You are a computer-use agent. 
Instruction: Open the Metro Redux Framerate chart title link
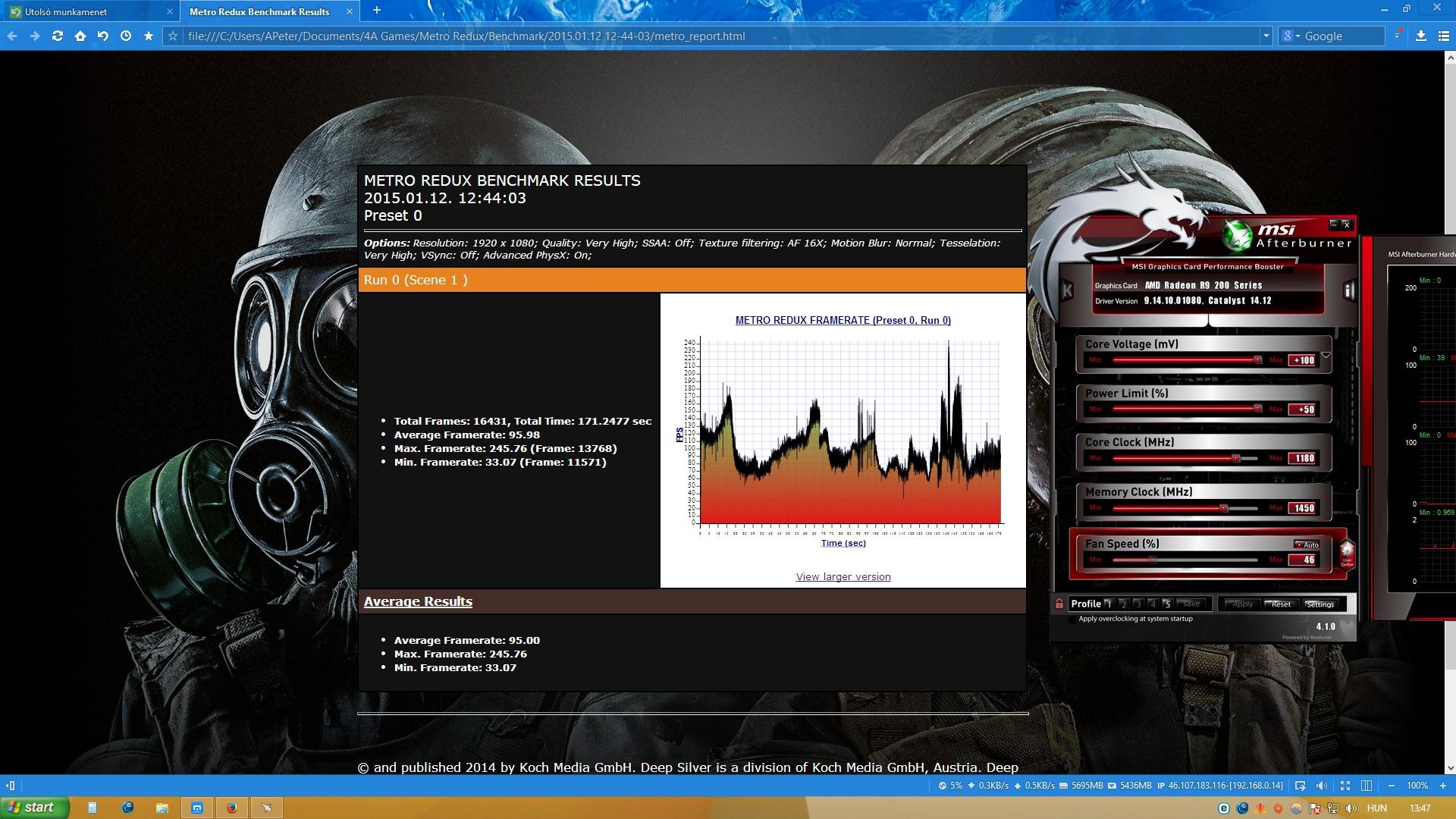[843, 321]
